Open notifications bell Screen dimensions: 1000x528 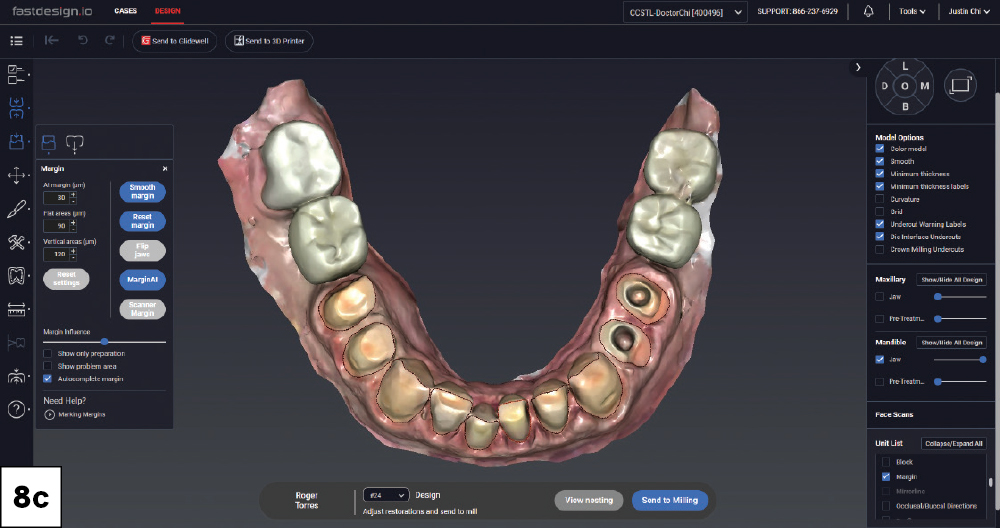(x=868, y=11)
